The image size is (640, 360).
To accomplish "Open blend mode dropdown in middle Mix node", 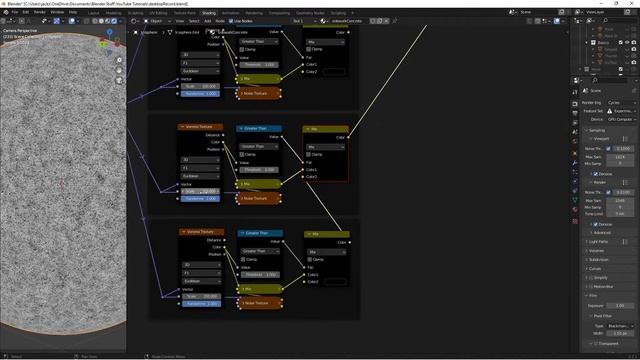I will (325, 147).
